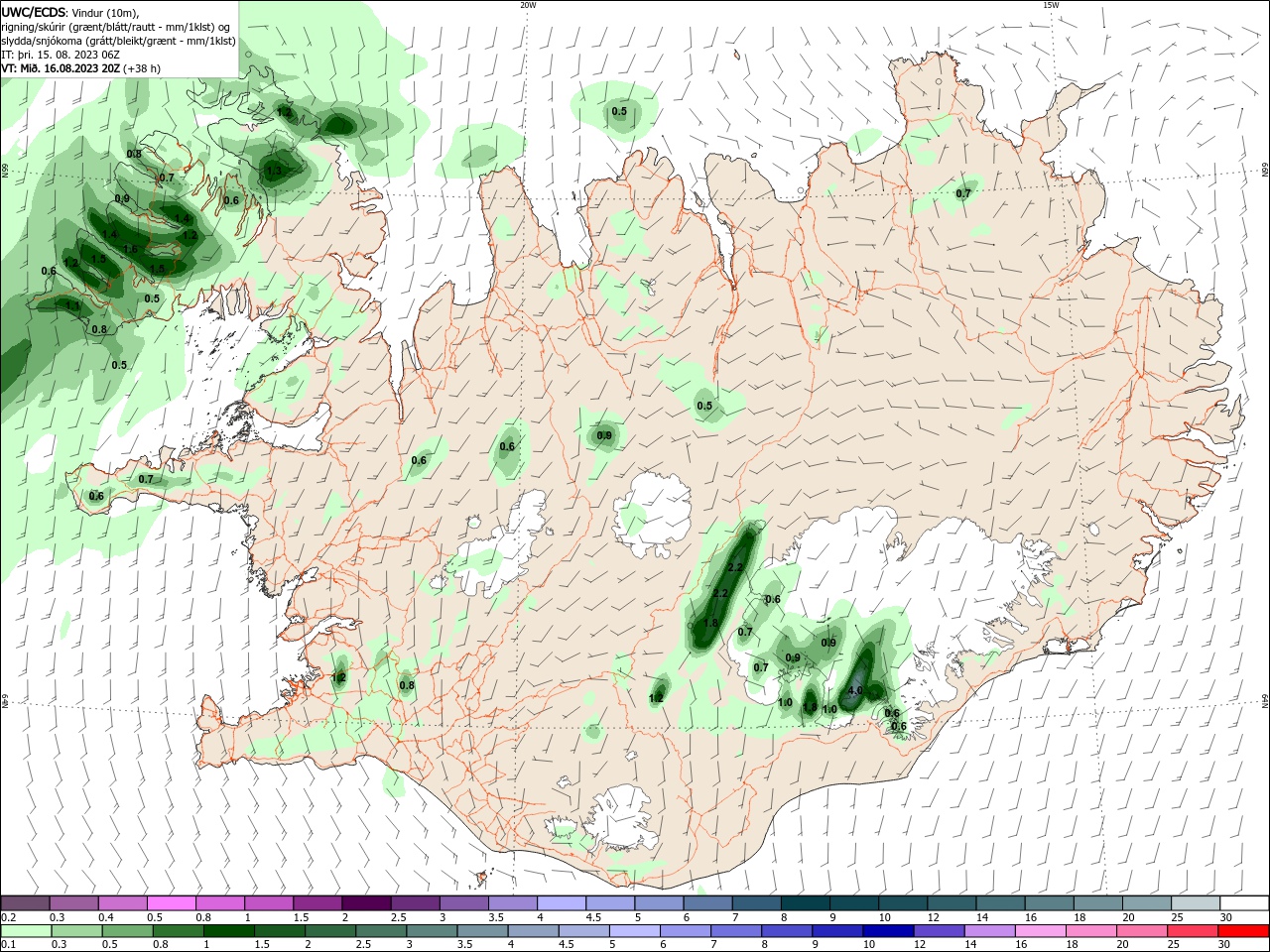Click the dark navy swatch between 10 and 12, lower scale

tap(888, 931)
